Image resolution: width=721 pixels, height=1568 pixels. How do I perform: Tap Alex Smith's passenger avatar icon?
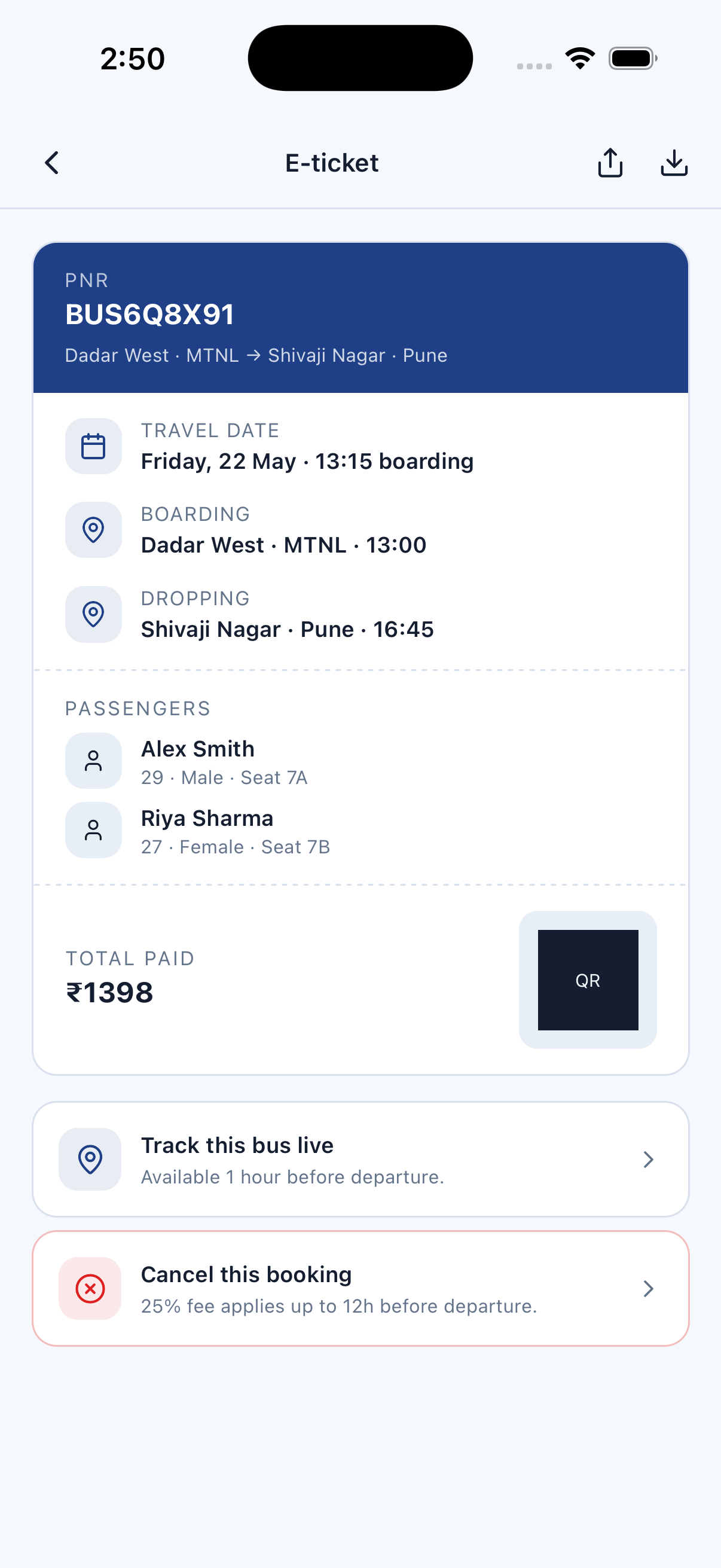[x=93, y=761]
